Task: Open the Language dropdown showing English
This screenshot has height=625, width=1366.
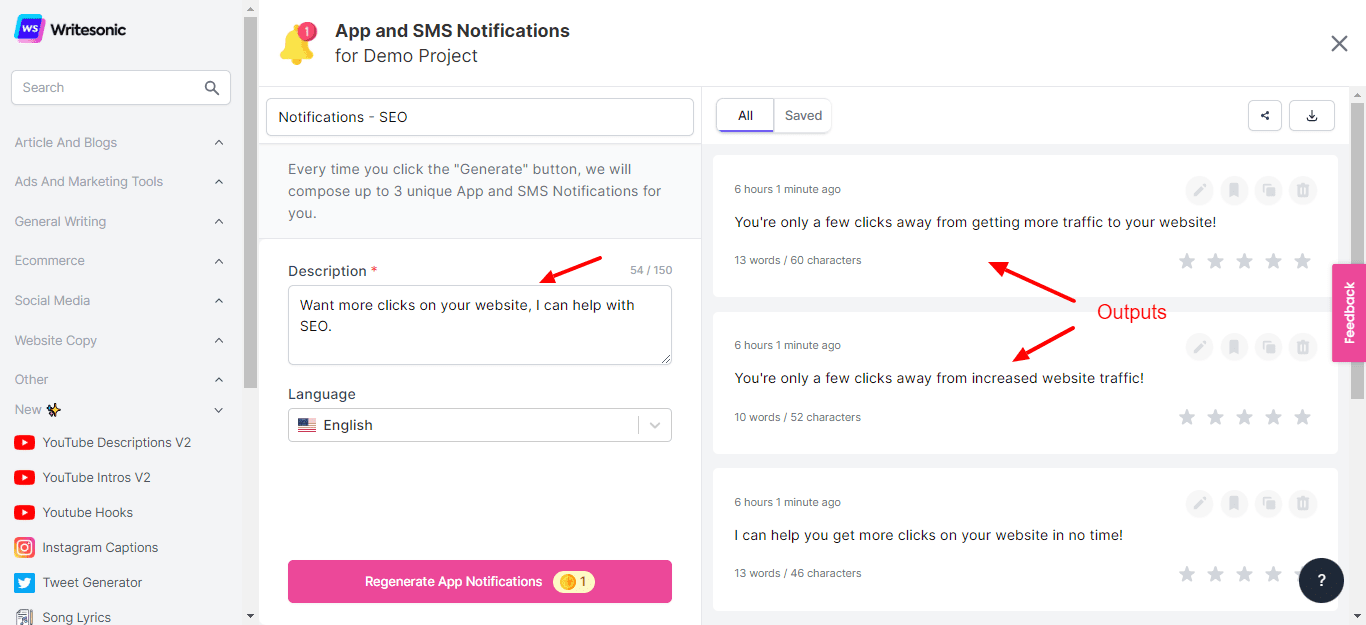Action: click(480, 425)
